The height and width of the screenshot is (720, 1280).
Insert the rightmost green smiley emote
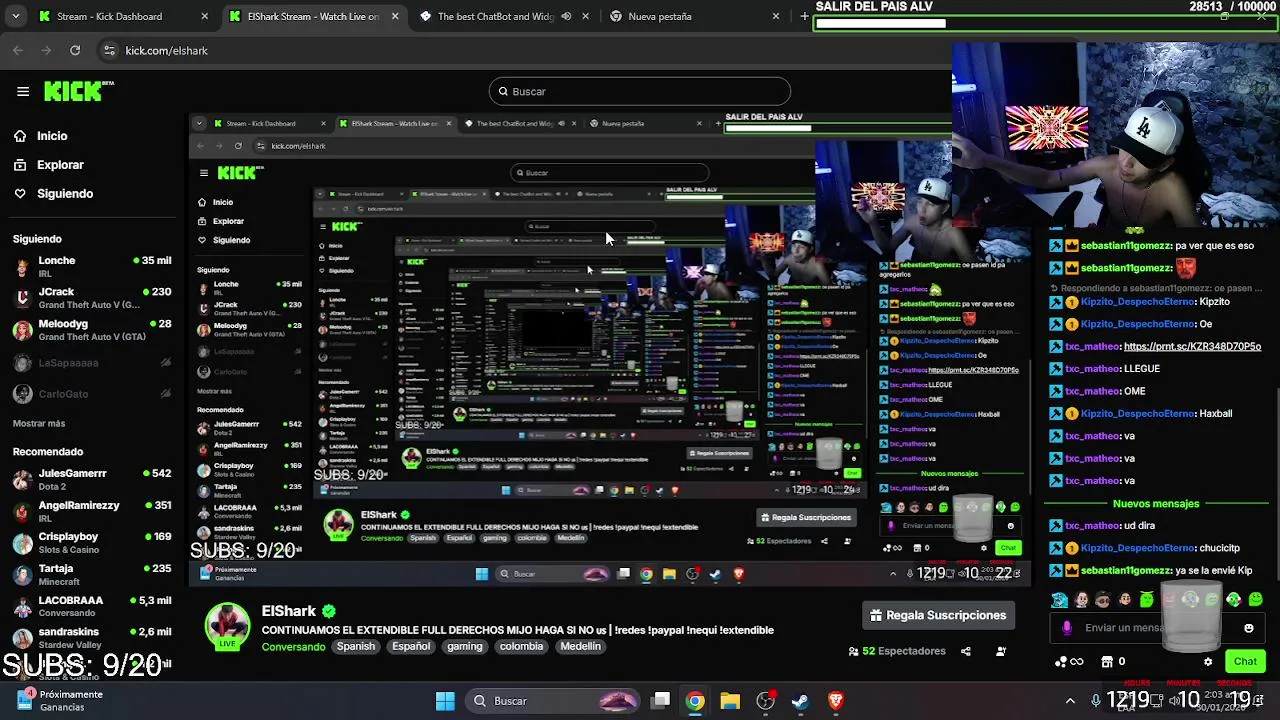coord(1256,600)
